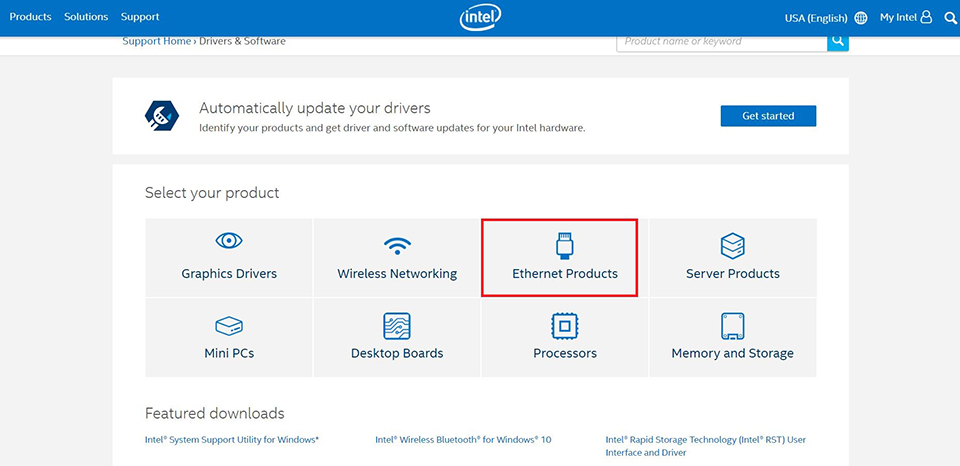Click the Desktop Boards circuit icon

pyautogui.click(x=397, y=326)
